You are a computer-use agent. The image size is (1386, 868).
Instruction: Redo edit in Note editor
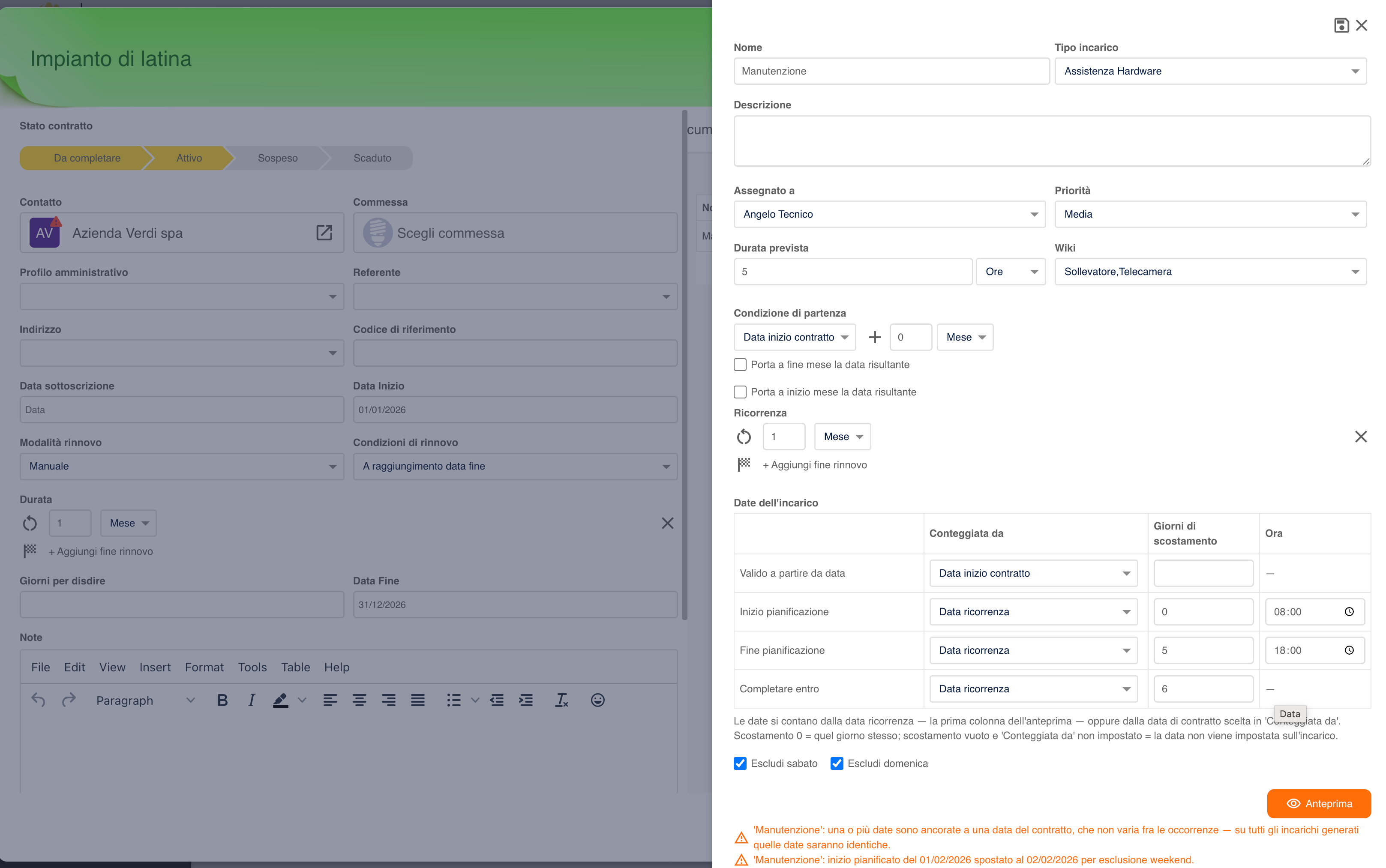[69, 700]
